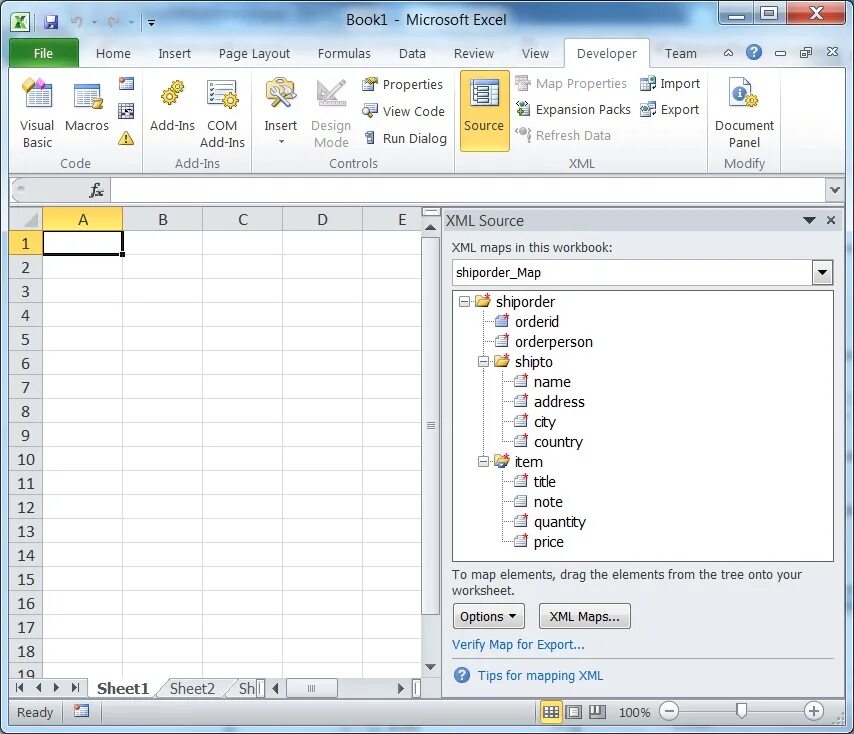Switch to the Page Layout tab

pyautogui.click(x=254, y=53)
